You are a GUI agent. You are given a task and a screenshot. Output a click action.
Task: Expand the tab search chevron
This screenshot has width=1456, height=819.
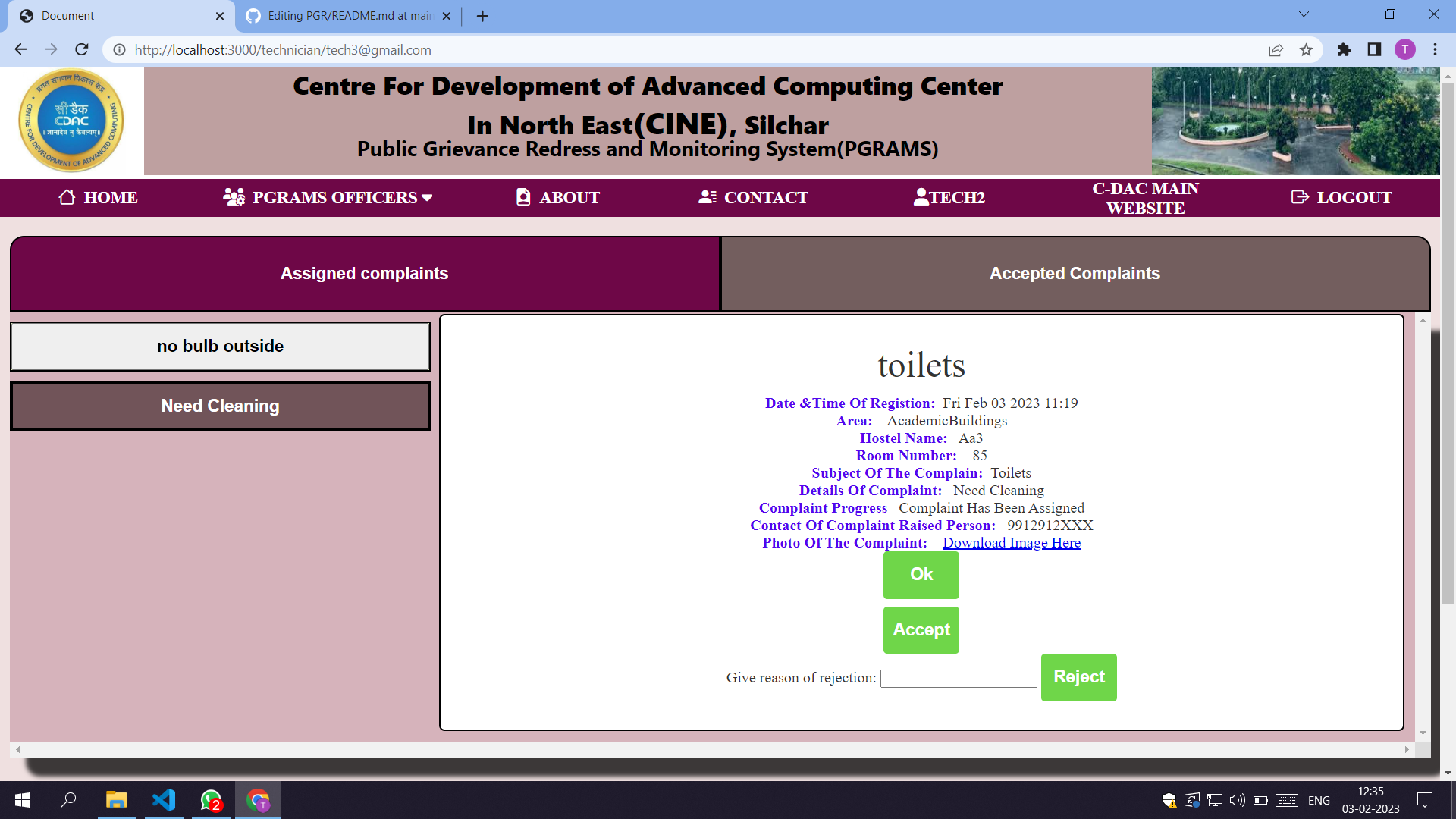click(x=1304, y=14)
